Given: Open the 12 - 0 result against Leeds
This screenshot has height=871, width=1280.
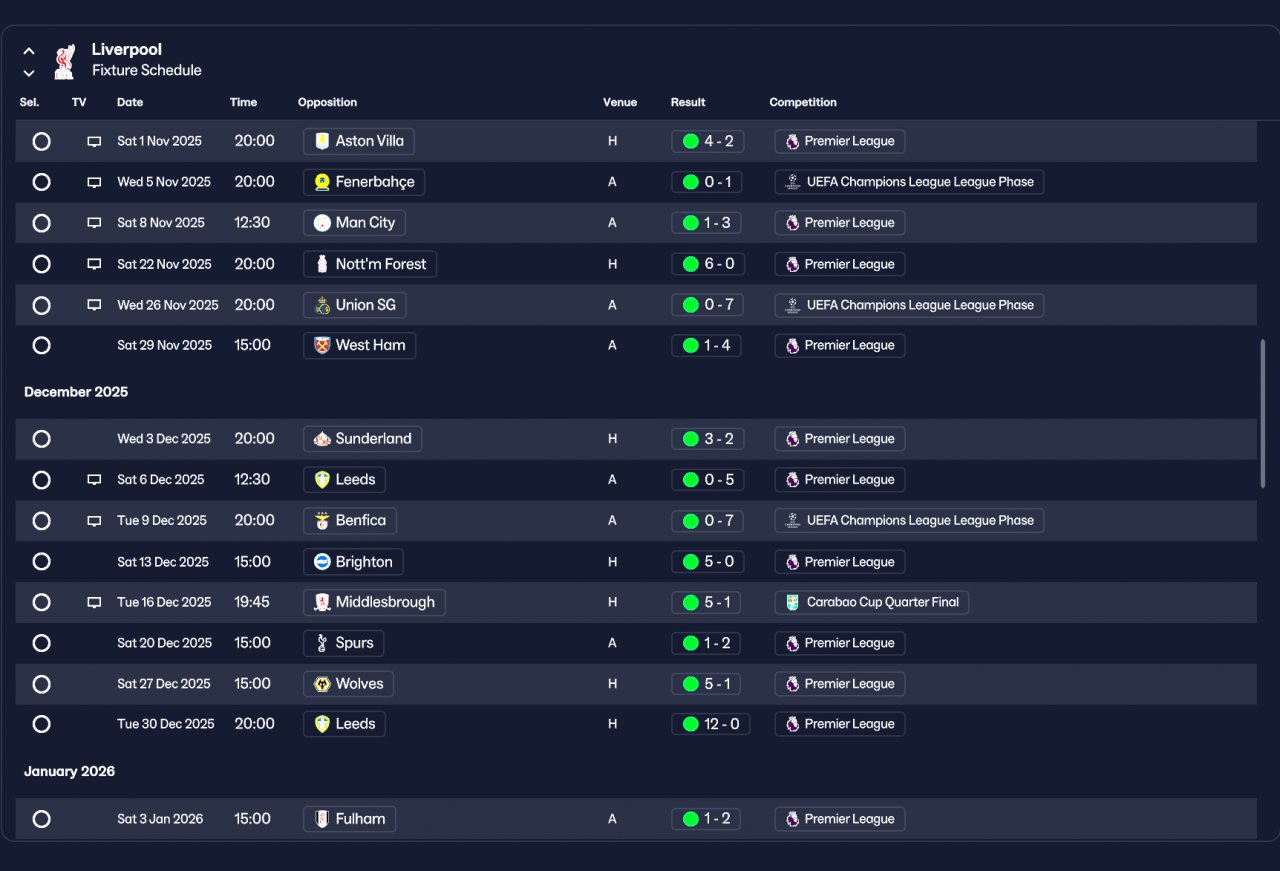Looking at the screenshot, I should coord(710,724).
